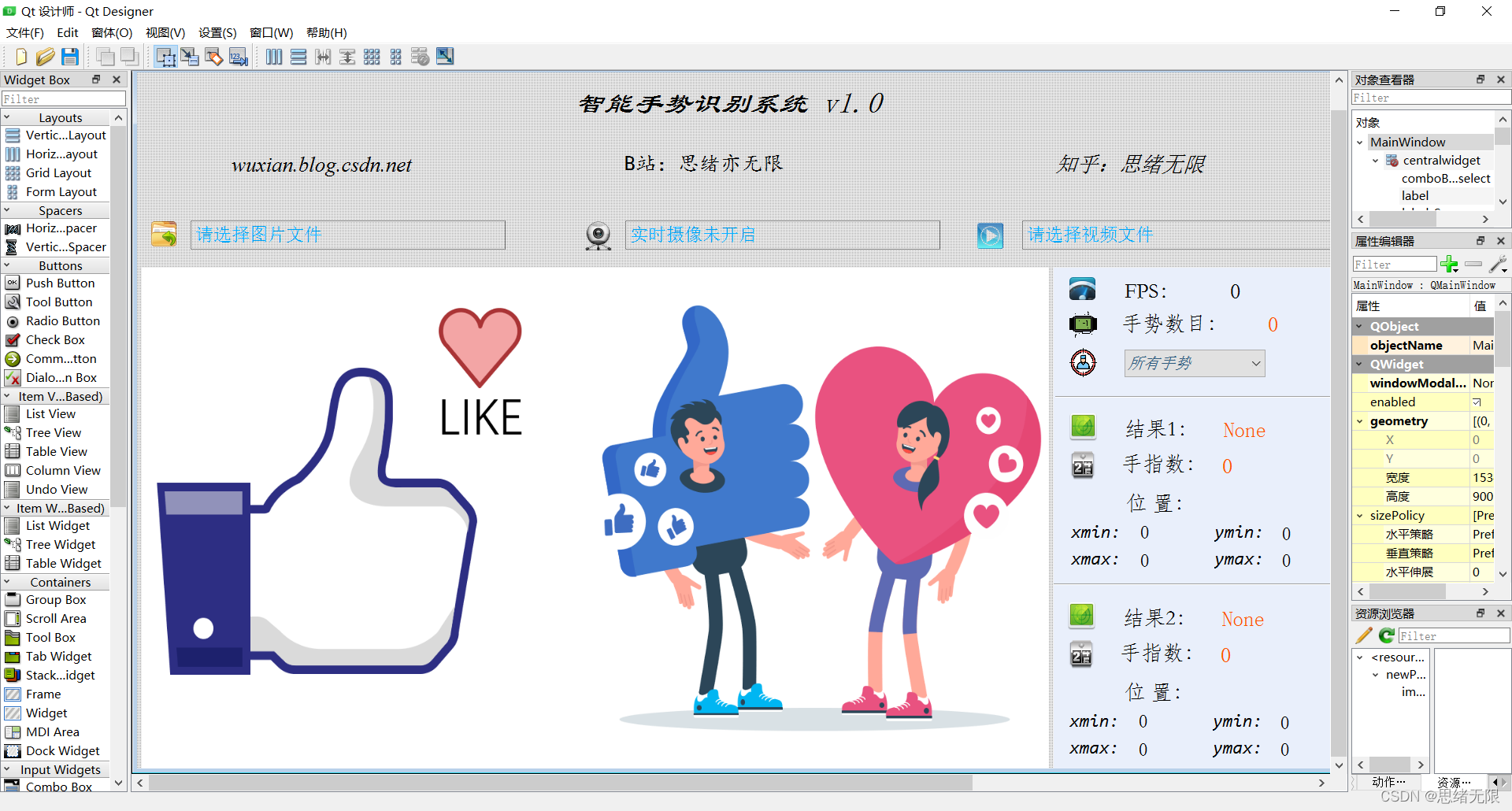
Task: Close the 资源浏览器 panel
Action: tap(1501, 613)
